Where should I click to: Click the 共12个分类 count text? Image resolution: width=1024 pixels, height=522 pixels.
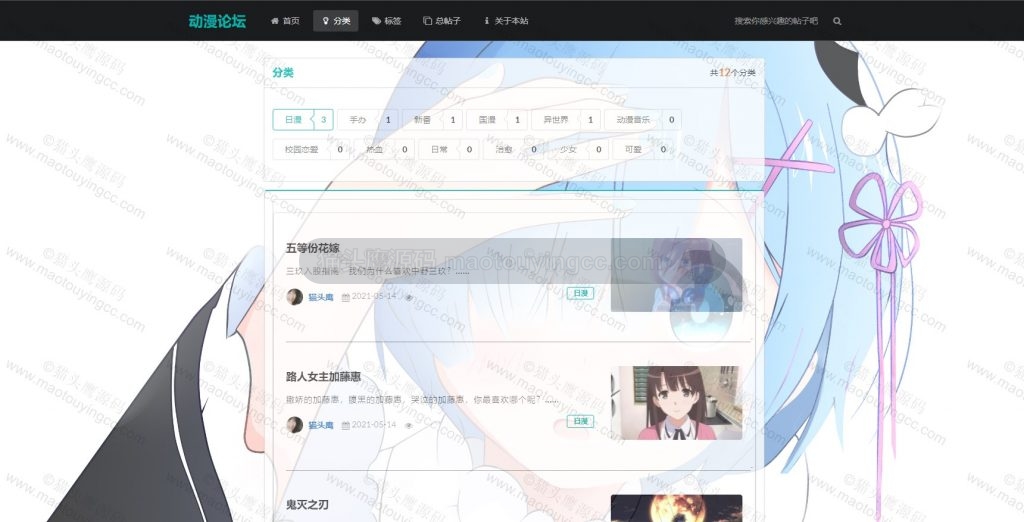point(732,73)
